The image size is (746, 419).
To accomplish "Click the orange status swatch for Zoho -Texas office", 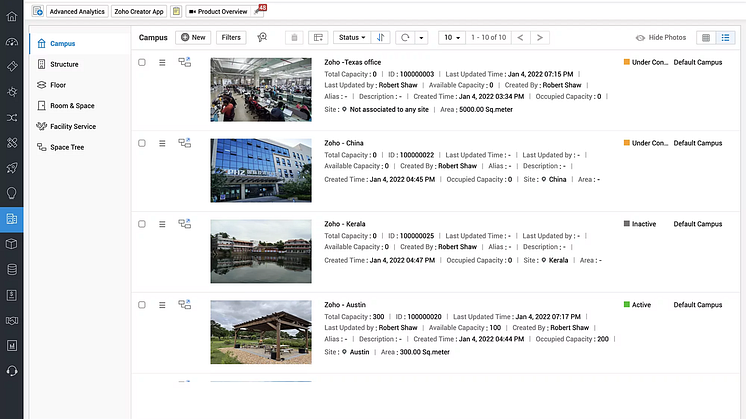I will [627, 62].
